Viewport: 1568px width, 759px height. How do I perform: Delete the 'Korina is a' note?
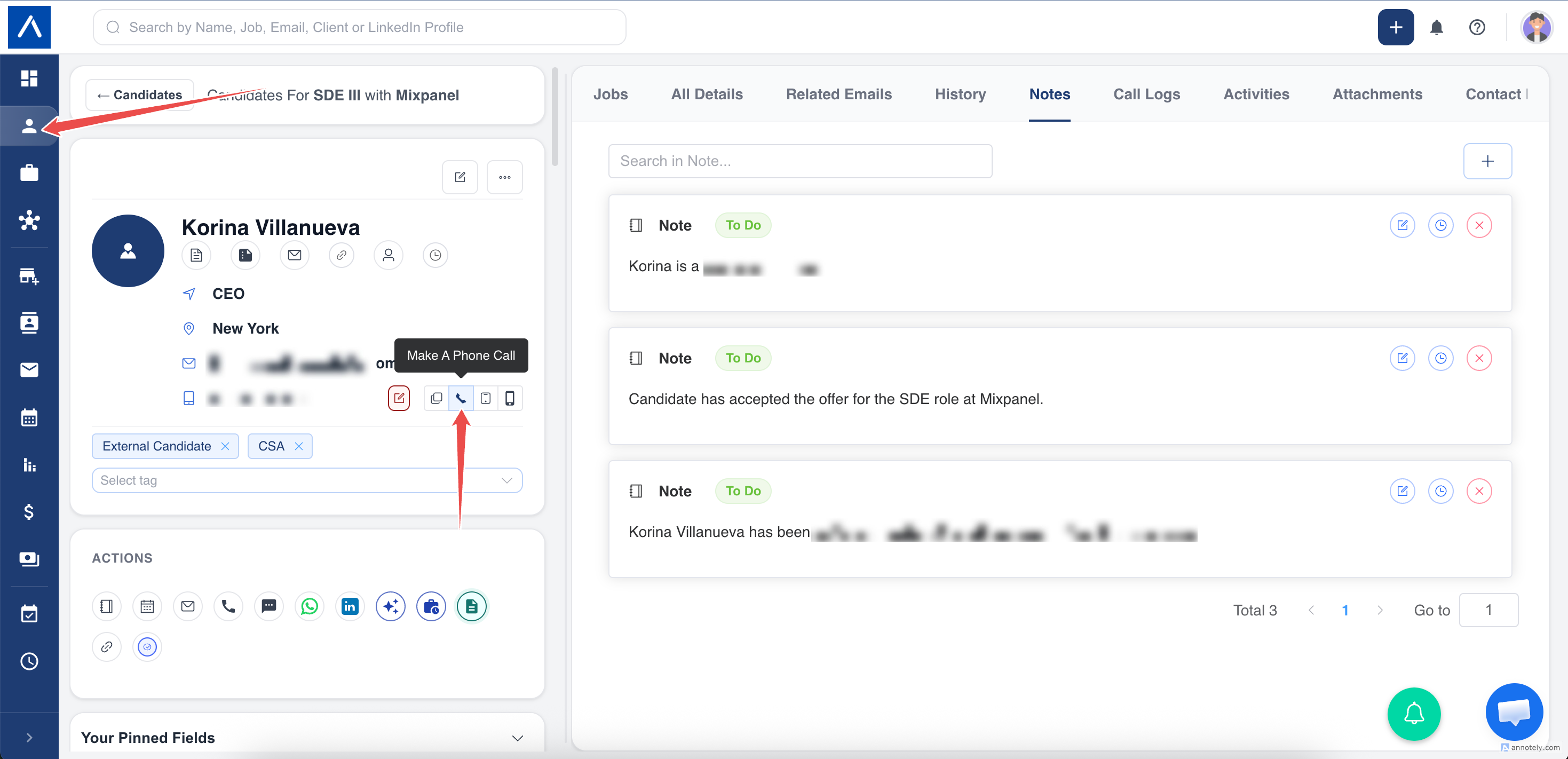1479,225
